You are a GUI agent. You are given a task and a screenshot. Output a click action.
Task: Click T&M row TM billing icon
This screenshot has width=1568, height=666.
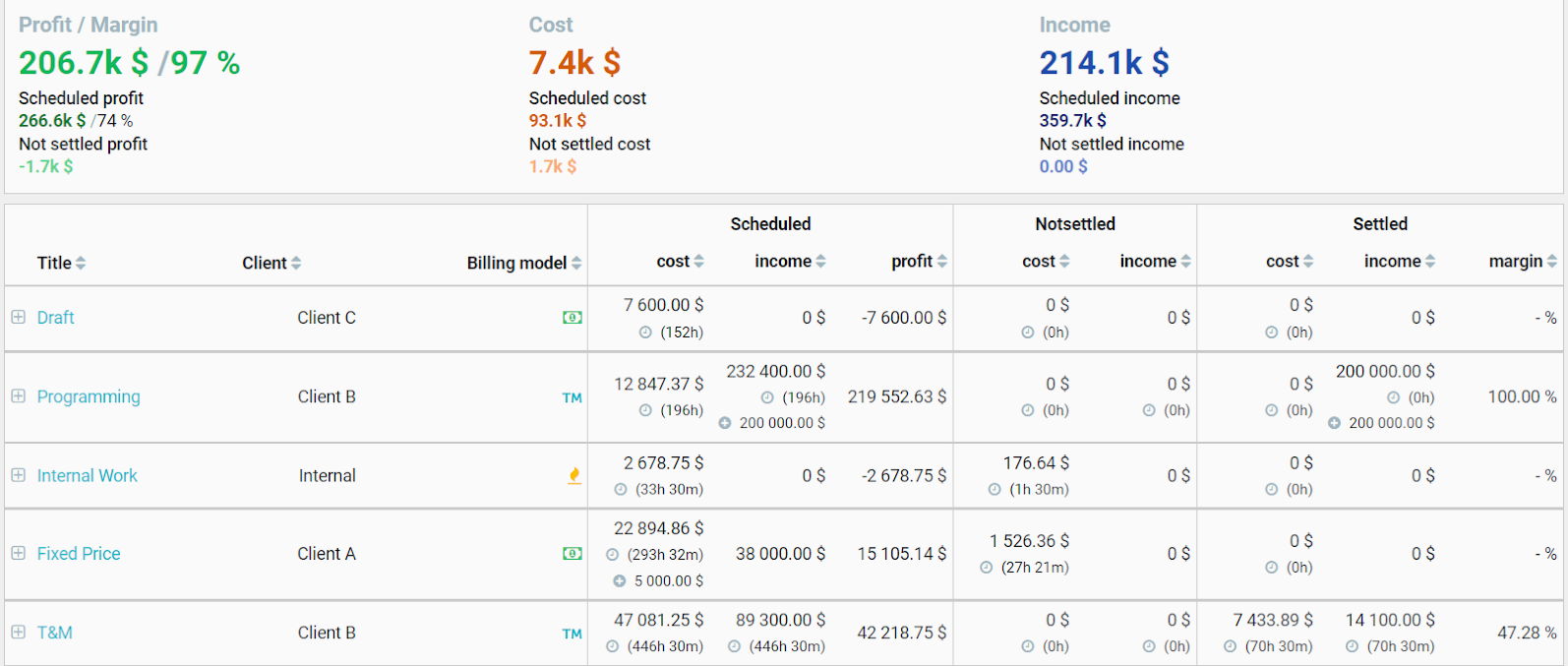[x=572, y=634]
